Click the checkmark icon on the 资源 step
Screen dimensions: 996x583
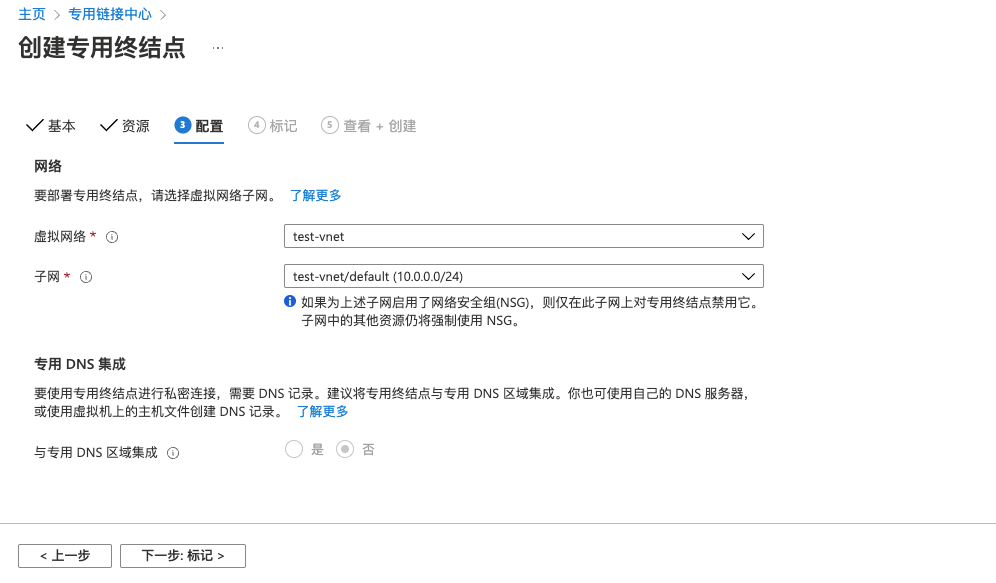click(x=106, y=125)
